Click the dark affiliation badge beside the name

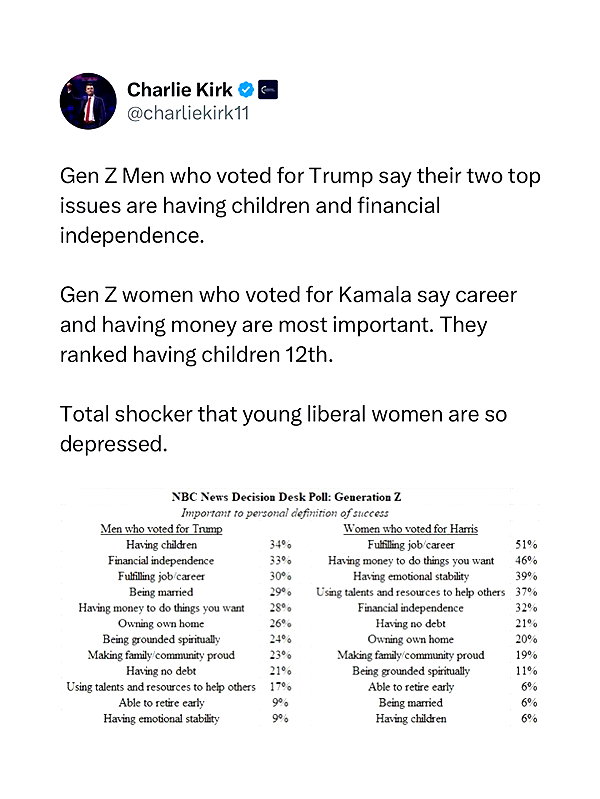[x=268, y=90]
